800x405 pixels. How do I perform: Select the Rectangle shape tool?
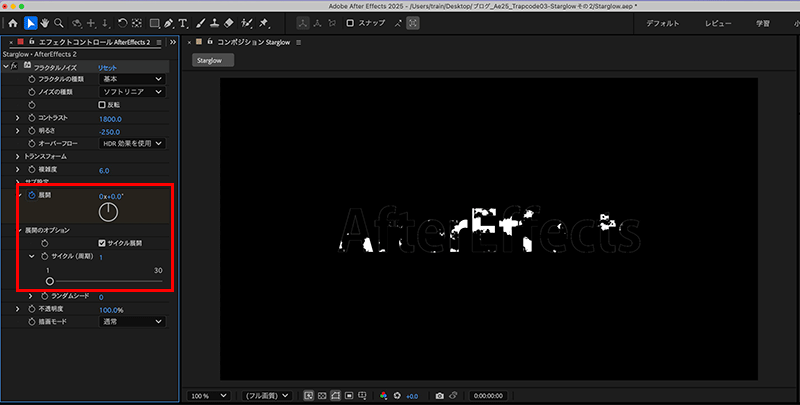[x=155, y=23]
